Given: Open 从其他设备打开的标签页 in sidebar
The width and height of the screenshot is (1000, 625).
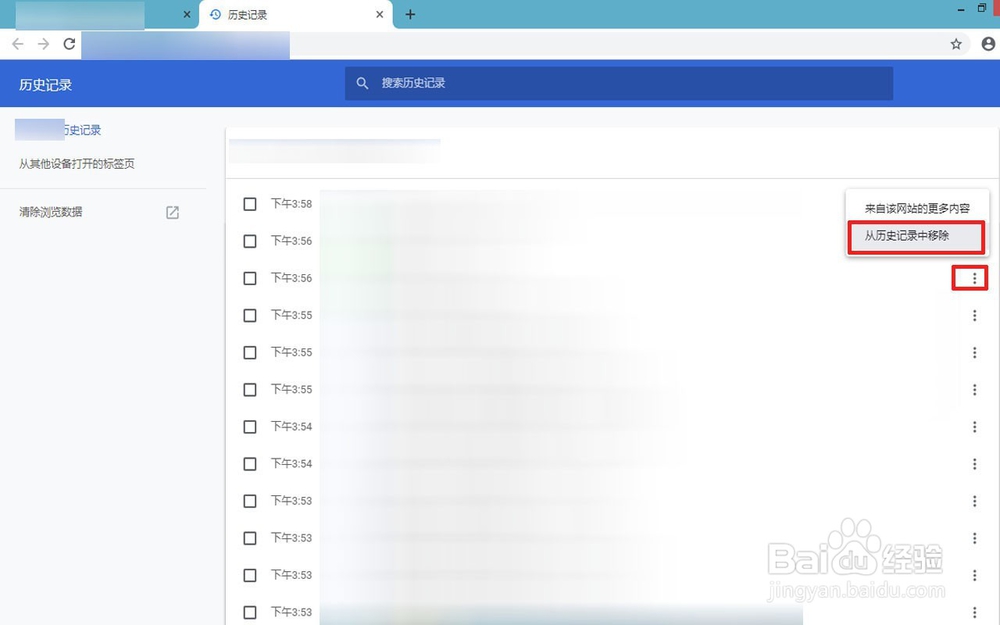Looking at the screenshot, I should pos(77,164).
